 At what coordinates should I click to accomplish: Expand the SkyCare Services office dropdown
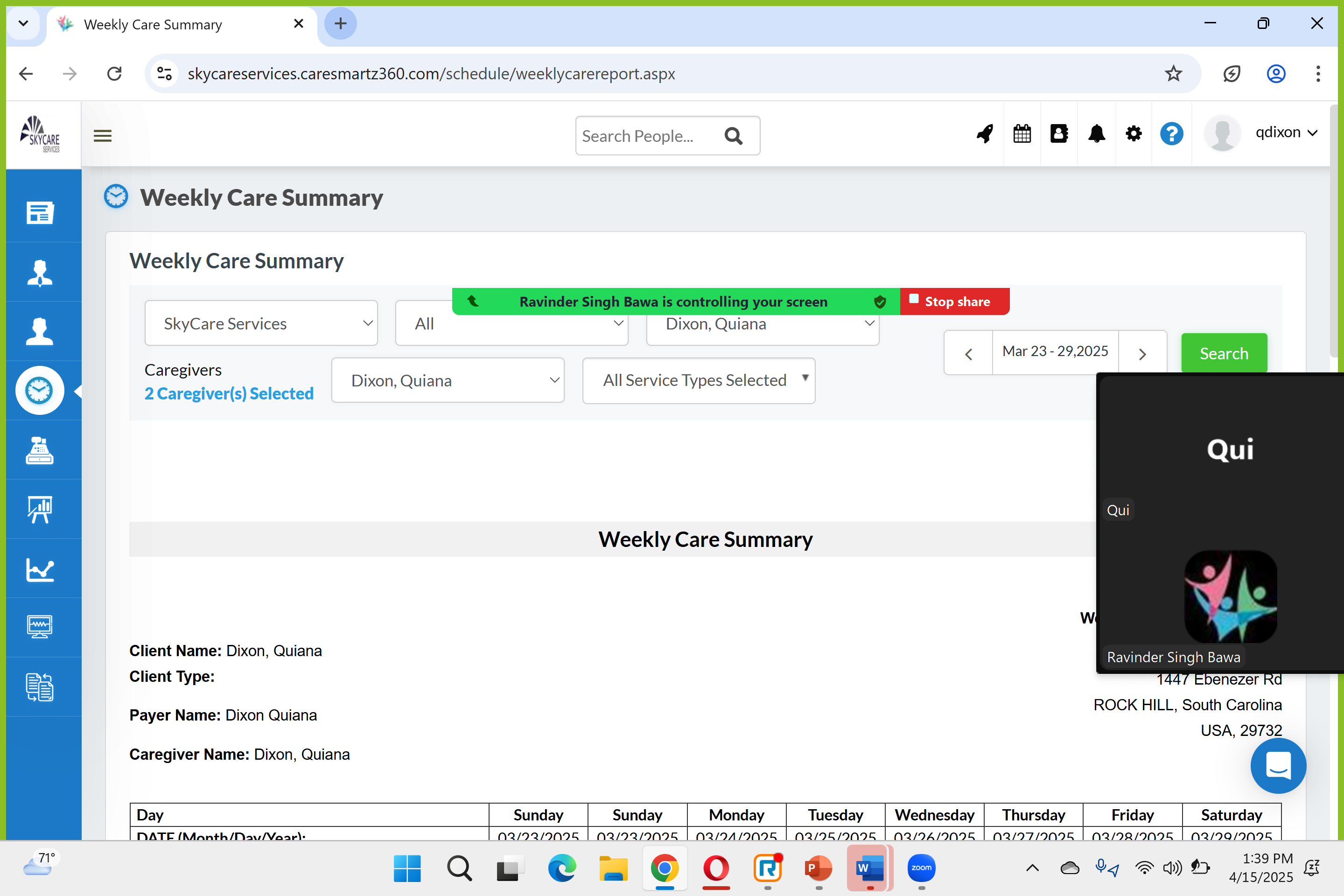click(260, 323)
